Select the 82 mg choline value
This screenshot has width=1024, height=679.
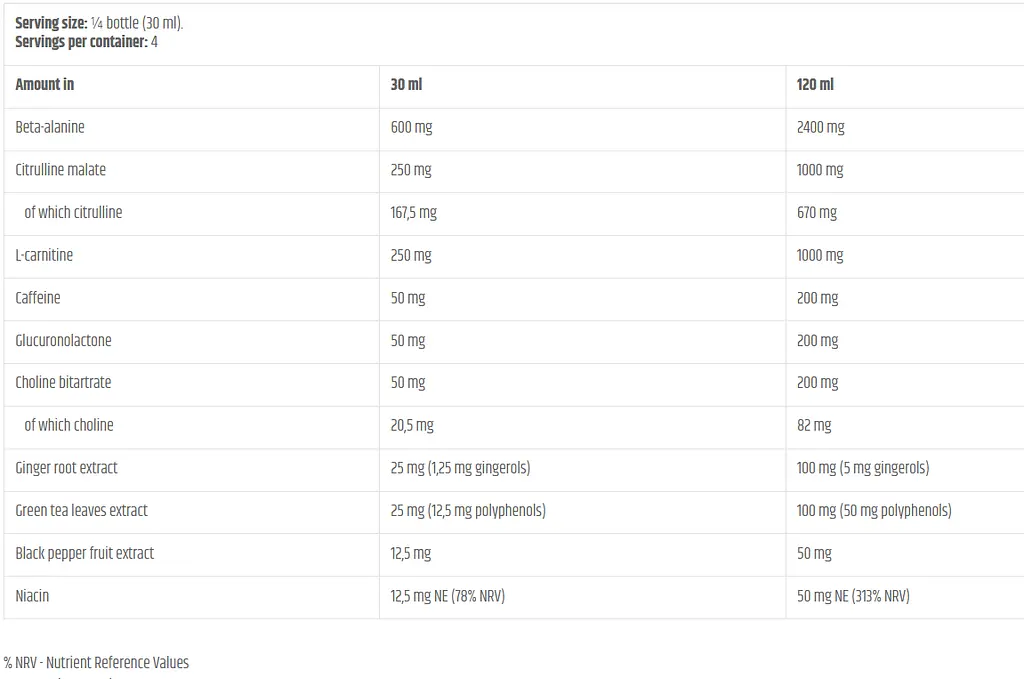[x=814, y=426]
